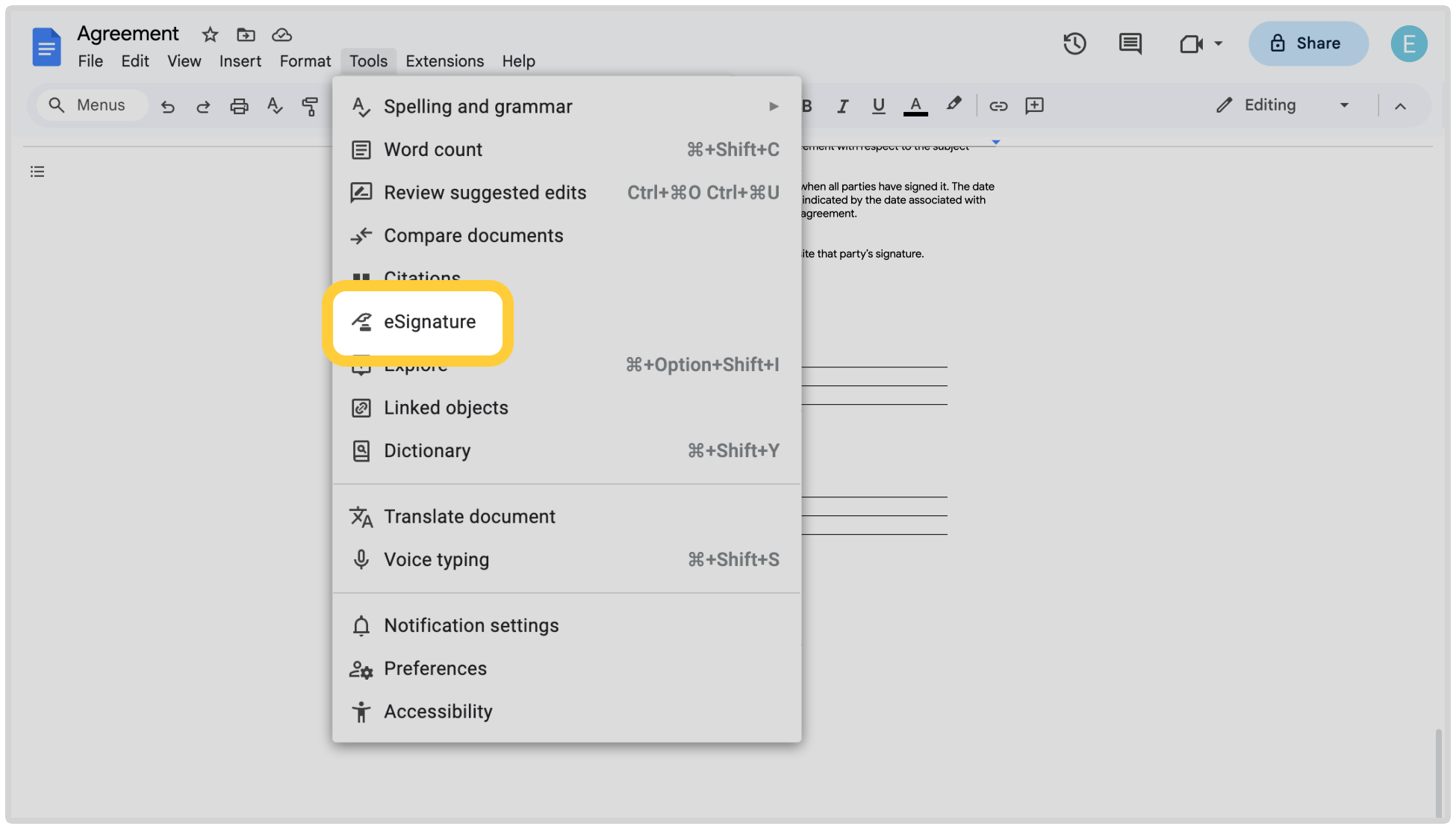Star the Agreement document
This screenshot has width=1456, height=829.
210,34
